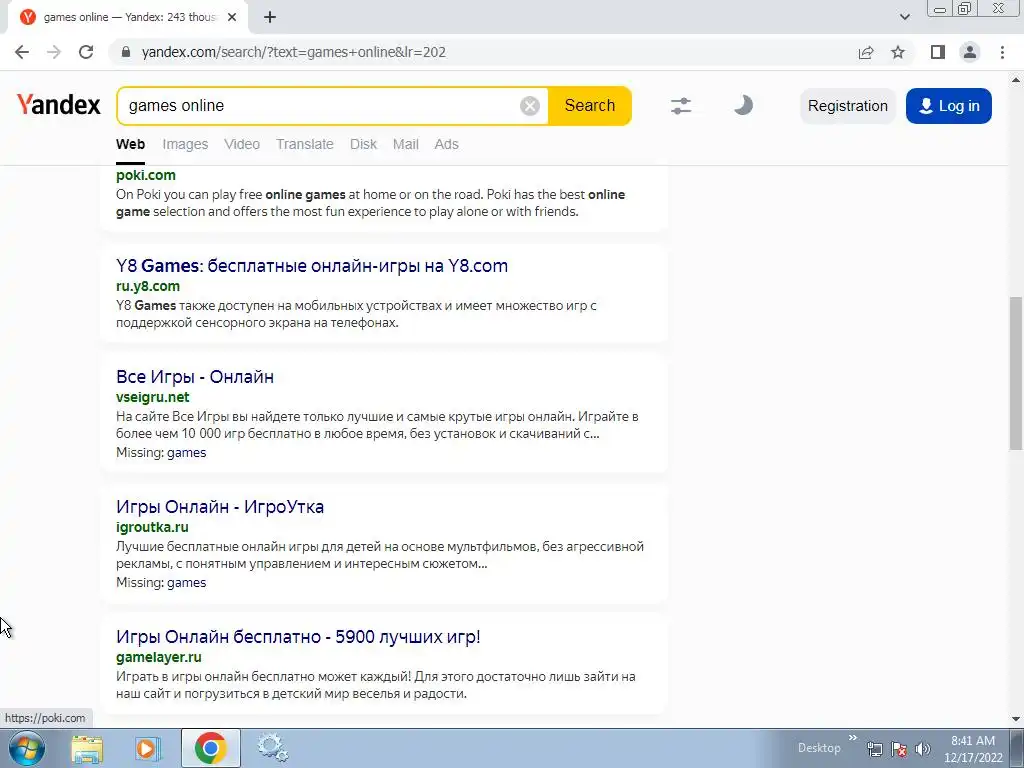
Task: Open the gamelayer.ru link
Action: (x=159, y=657)
